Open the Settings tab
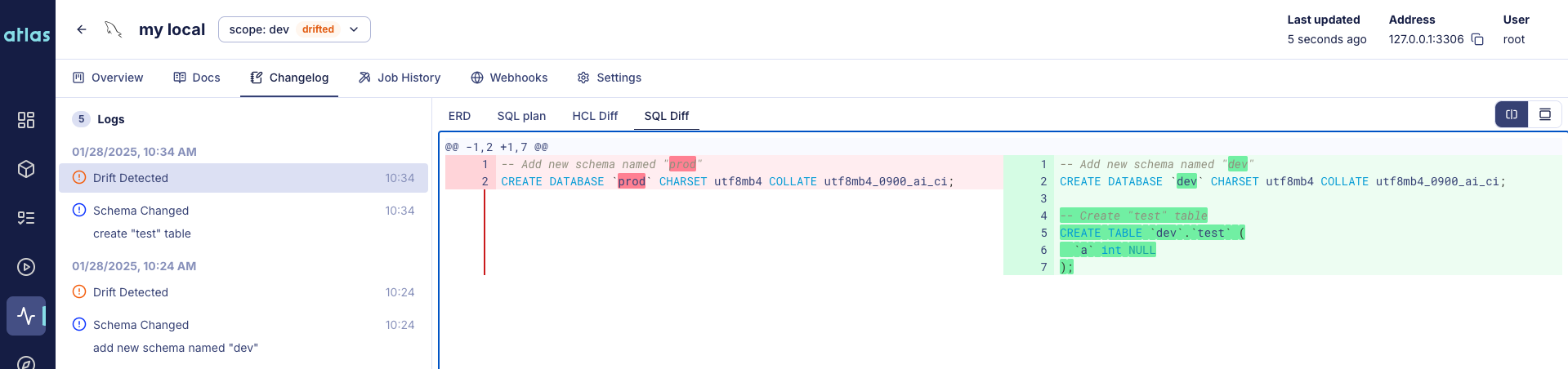This screenshot has width=1568, height=369. (x=610, y=78)
